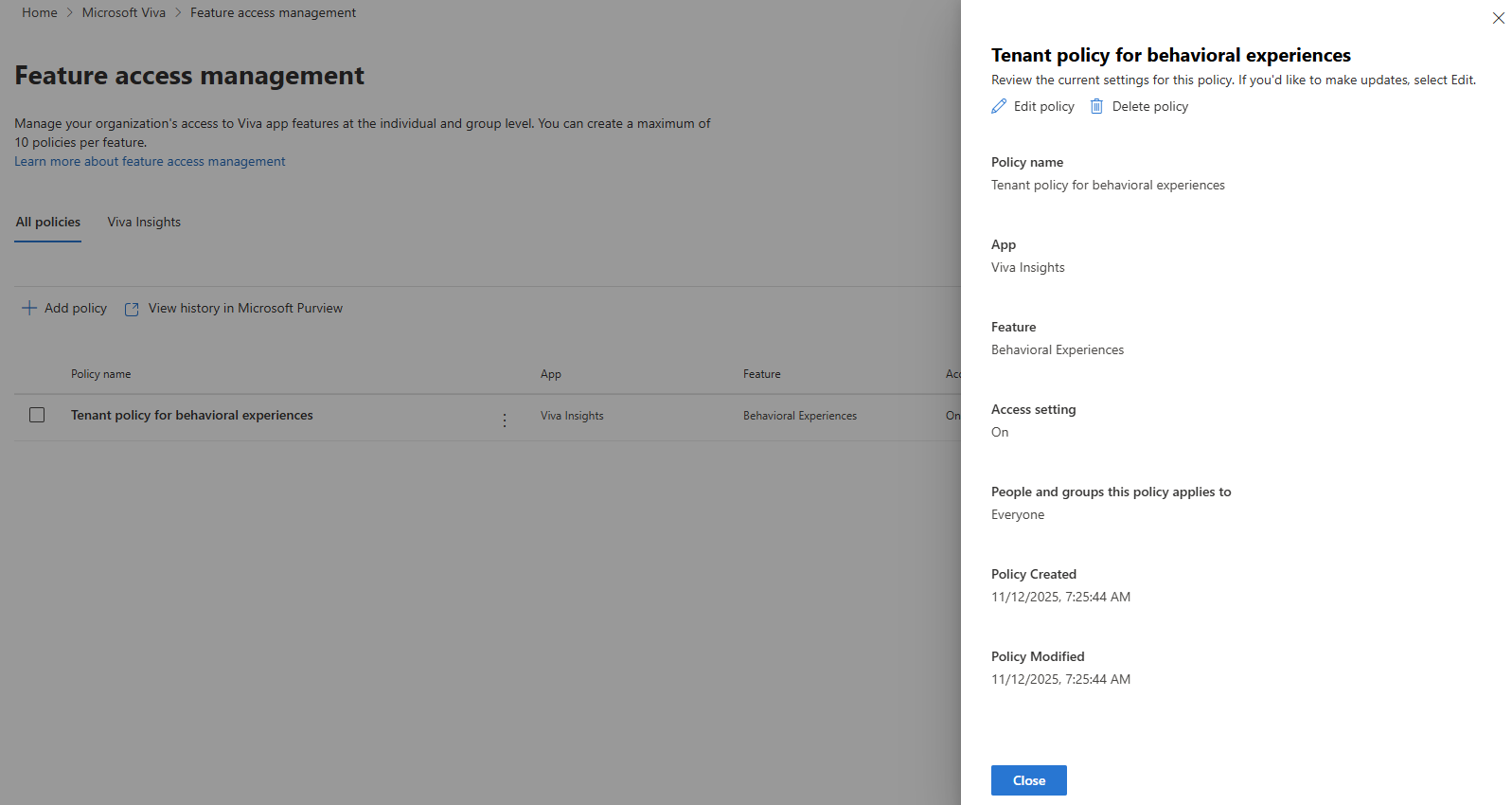Navigate to Microsoft Viva breadcrumb
The height and width of the screenshot is (805, 1512).
pyautogui.click(x=123, y=12)
